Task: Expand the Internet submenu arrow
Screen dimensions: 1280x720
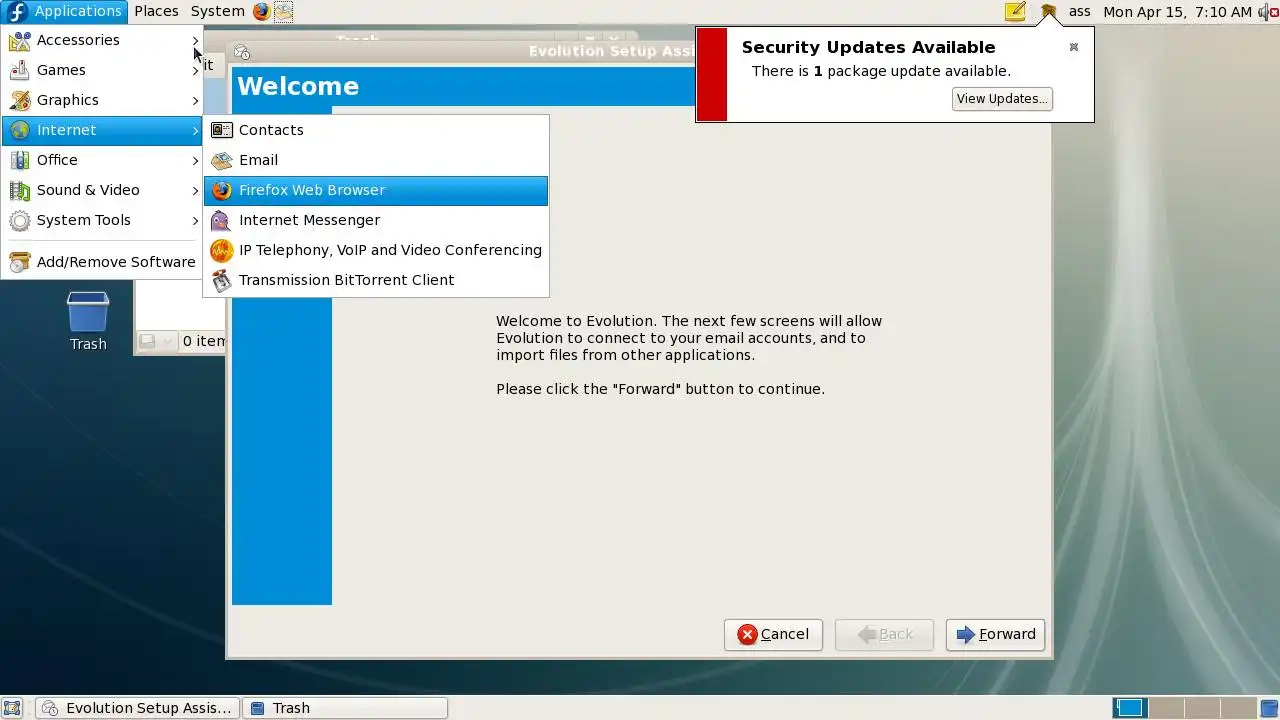Action: coord(196,130)
